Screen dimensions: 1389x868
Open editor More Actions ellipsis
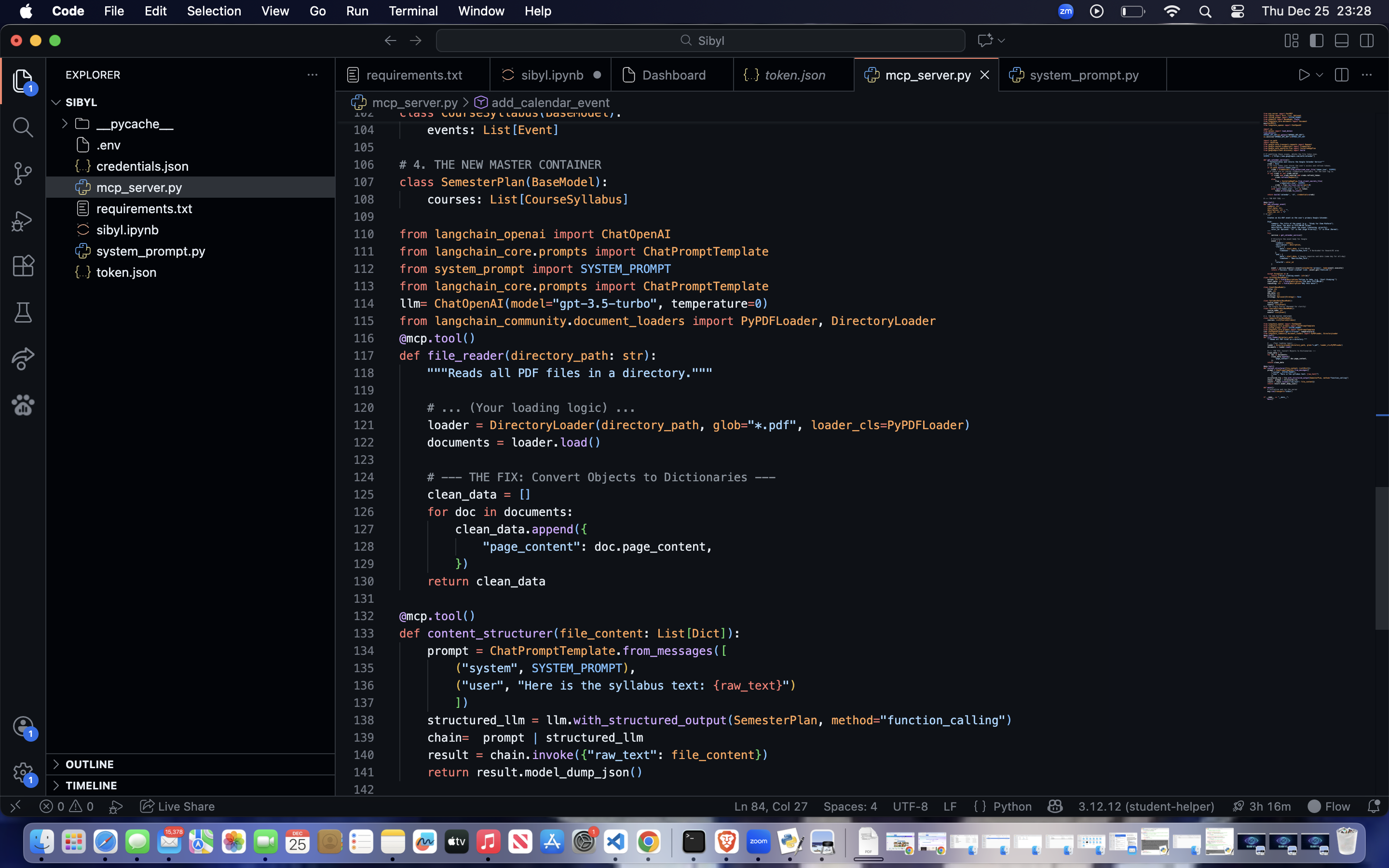1367,75
